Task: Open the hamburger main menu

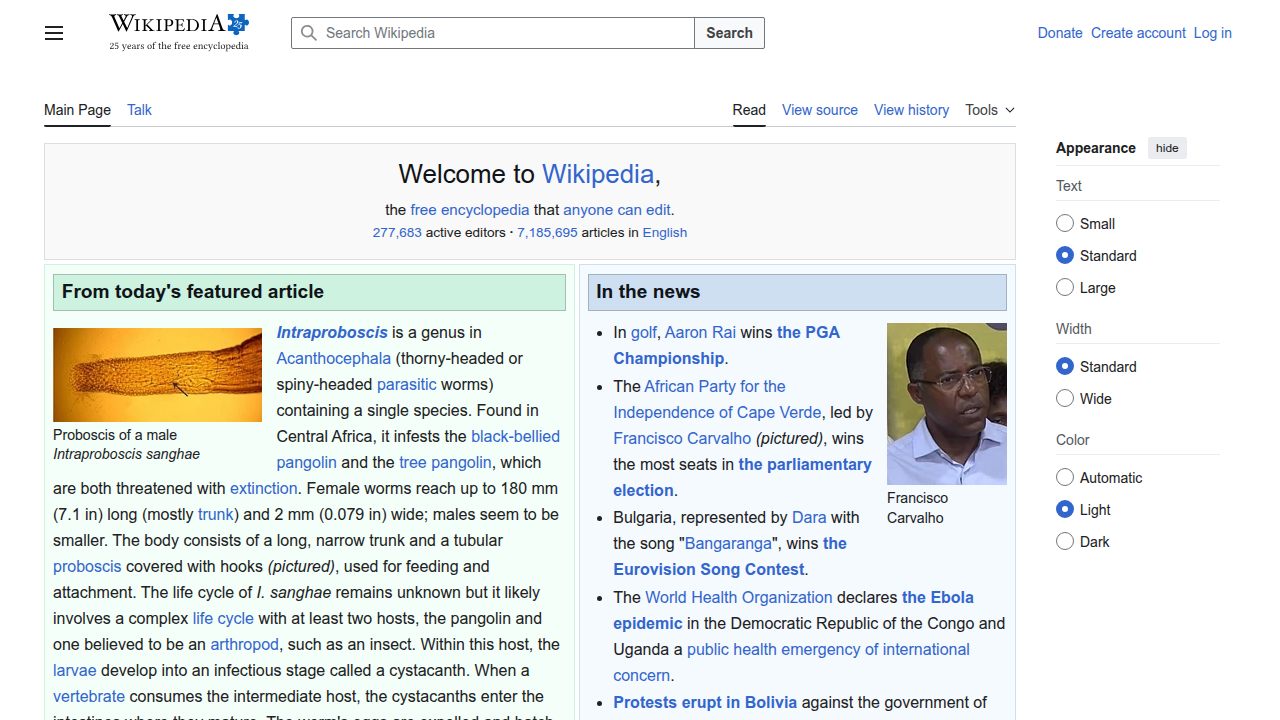Action: coord(54,33)
